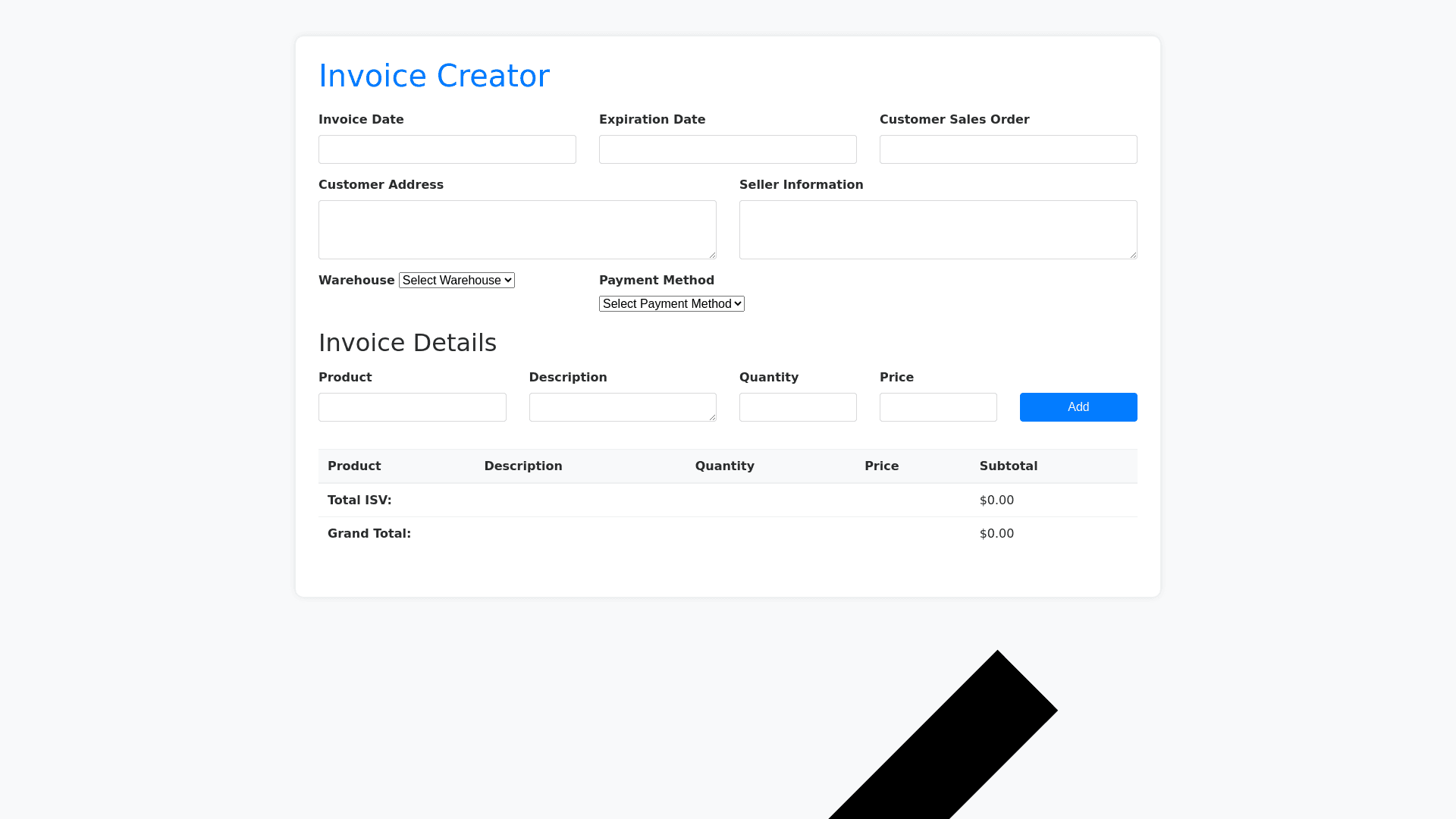Click the Invoice Creator heading

434,76
